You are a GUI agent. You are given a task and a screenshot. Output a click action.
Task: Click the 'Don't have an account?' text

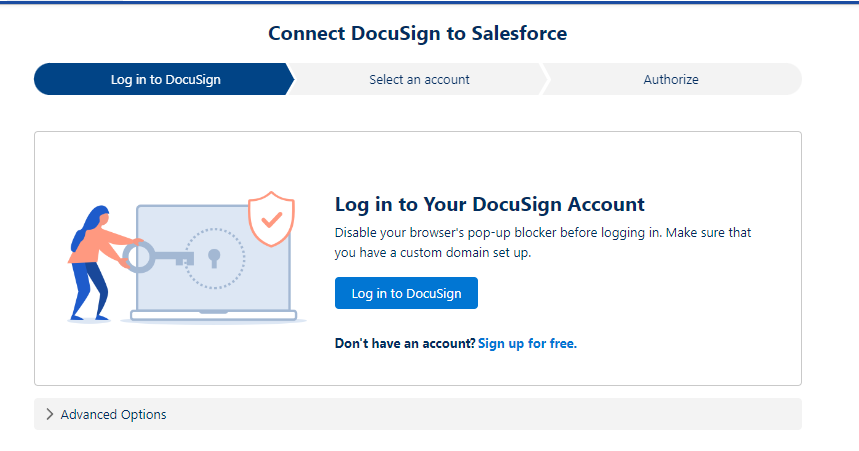[404, 343]
